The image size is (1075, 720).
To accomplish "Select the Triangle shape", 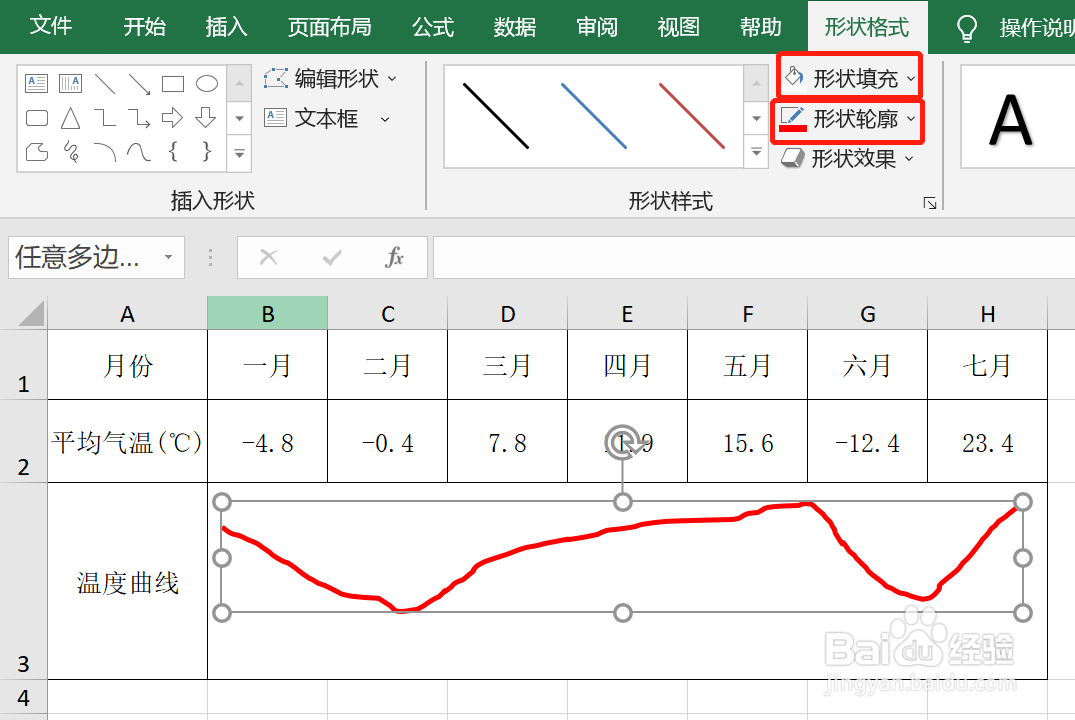I will point(71,118).
